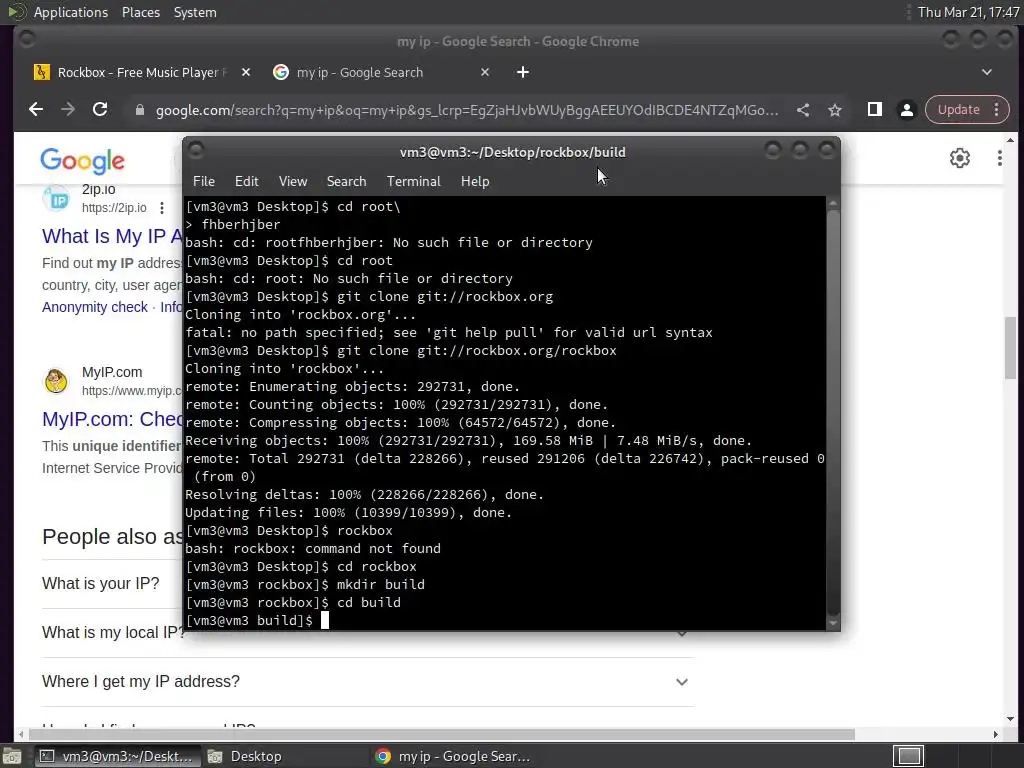Open the show desktop taskbar icon
Viewport: 1024px width, 768px height.
click(12, 756)
